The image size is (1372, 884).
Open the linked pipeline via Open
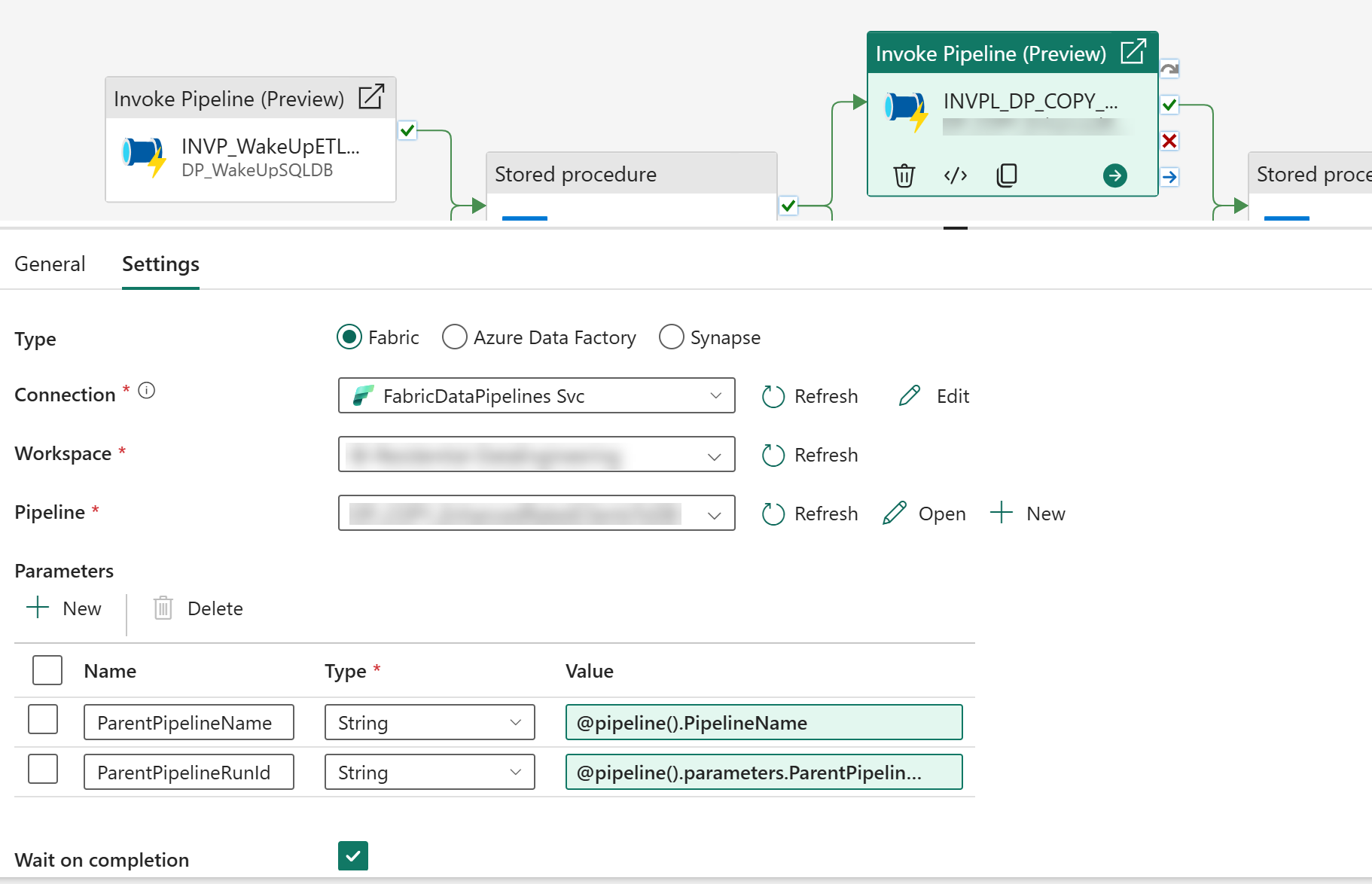click(924, 513)
